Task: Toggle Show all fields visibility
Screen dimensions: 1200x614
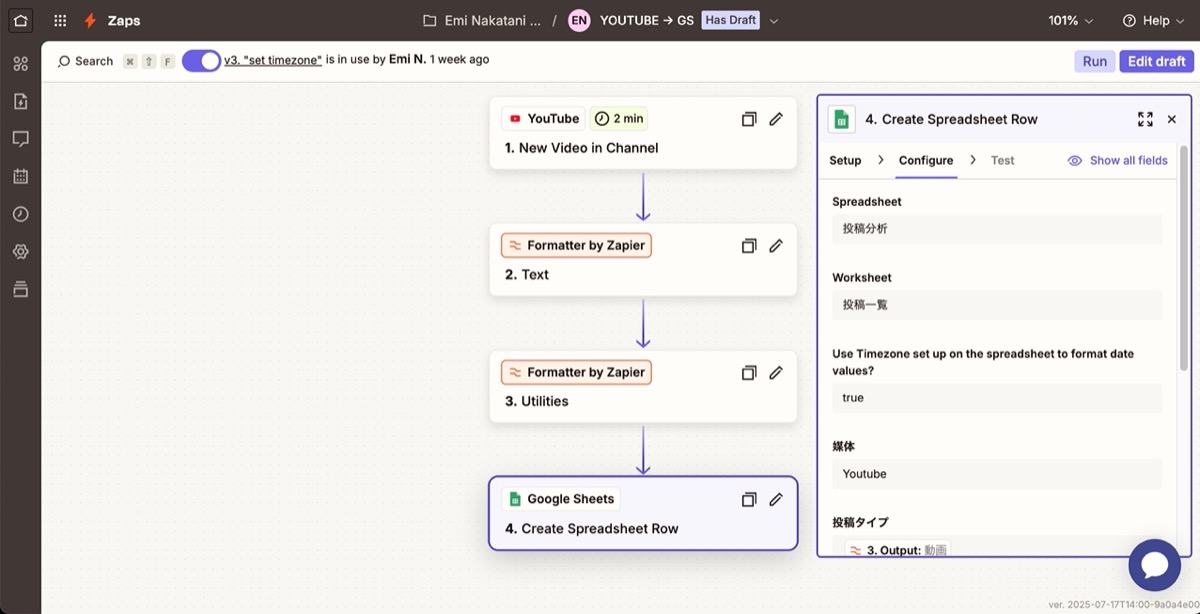Action: [1117, 160]
